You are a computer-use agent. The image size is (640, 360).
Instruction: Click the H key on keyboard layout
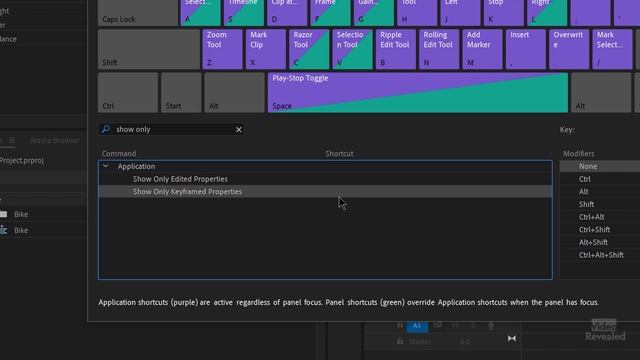pyautogui.click(x=417, y=13)
